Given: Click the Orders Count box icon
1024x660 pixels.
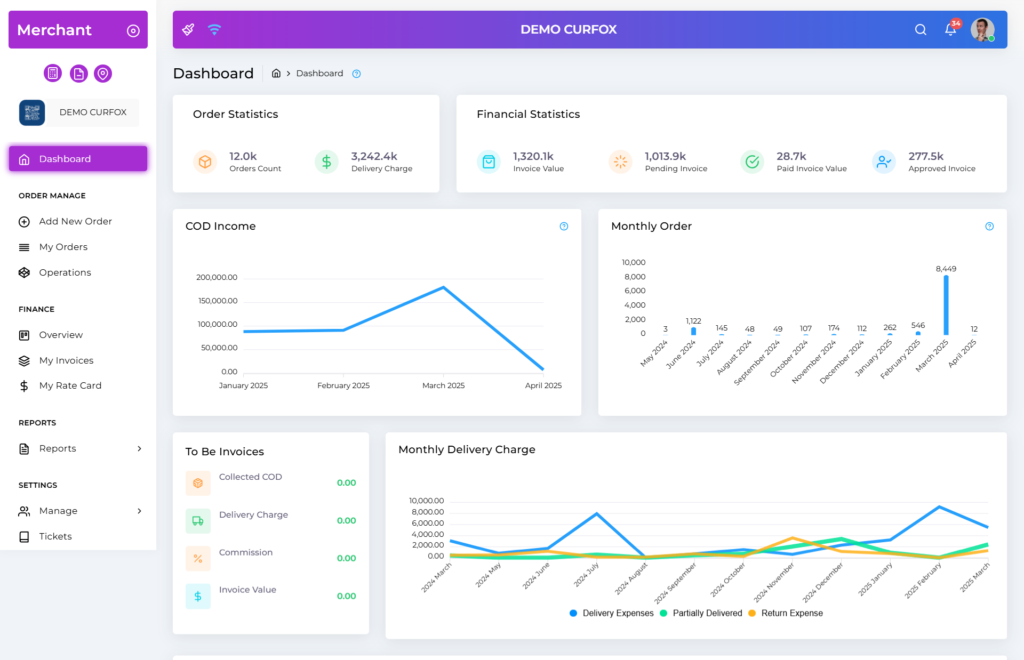Looking at the screenshot, I should [x=205, y=161].
